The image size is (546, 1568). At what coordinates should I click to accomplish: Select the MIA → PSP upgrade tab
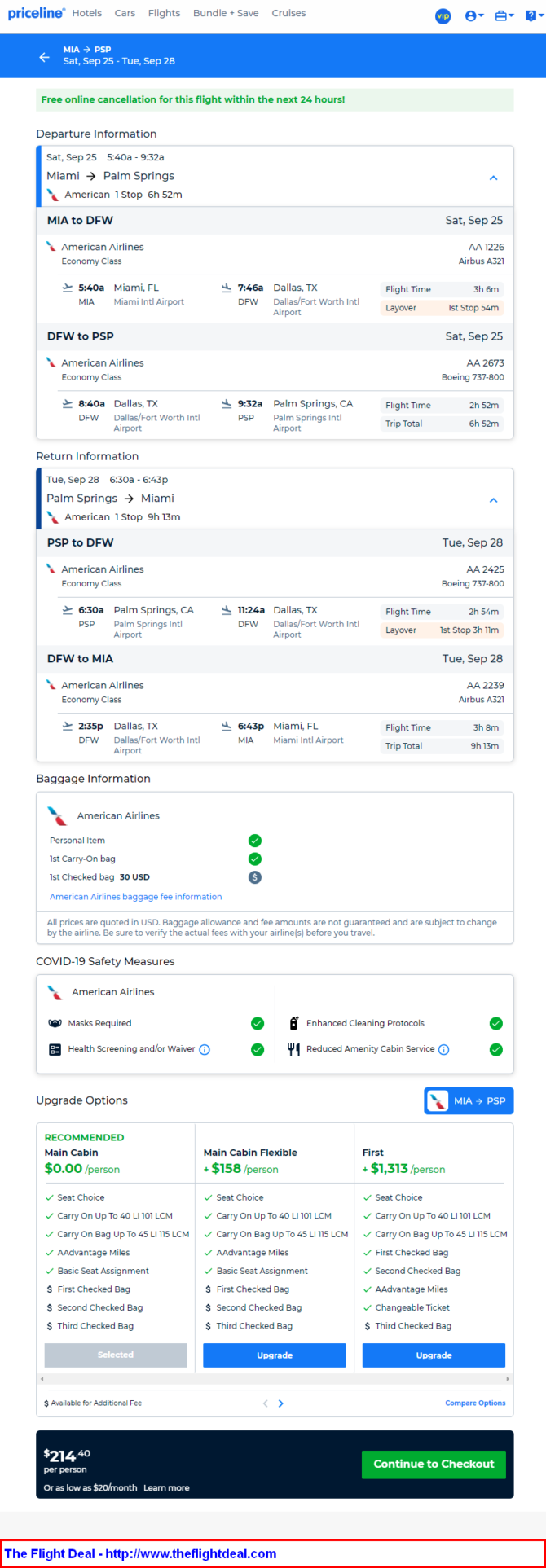coord(469,1100)
